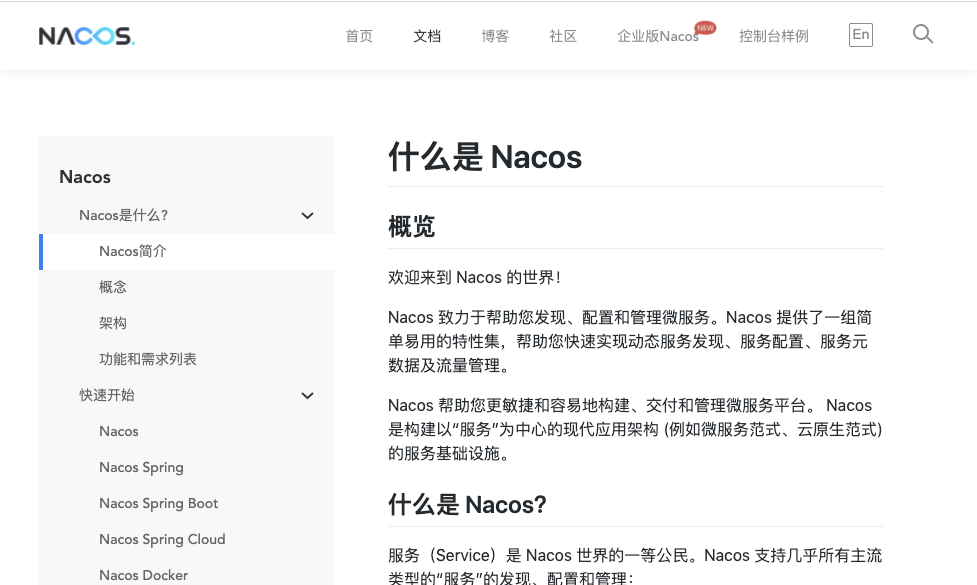
Task: Collapse the 快速开始 section chevron
Action: pyautogui.click(x=307, y=396)
